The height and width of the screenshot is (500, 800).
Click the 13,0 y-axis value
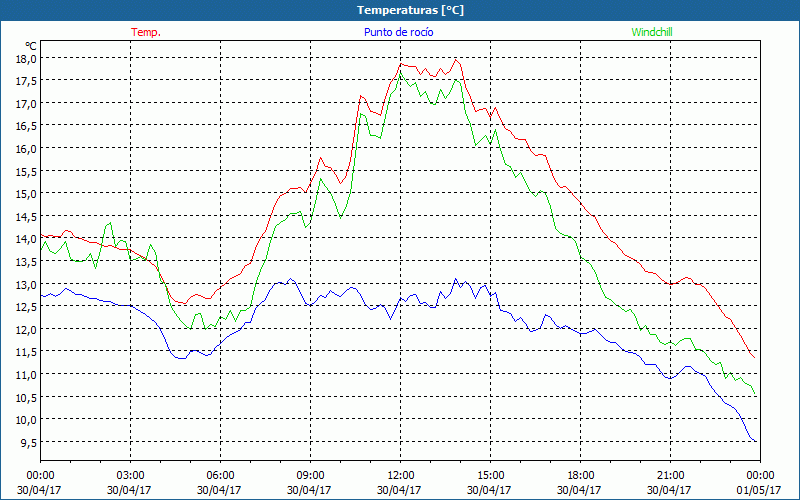click(26, 284)
